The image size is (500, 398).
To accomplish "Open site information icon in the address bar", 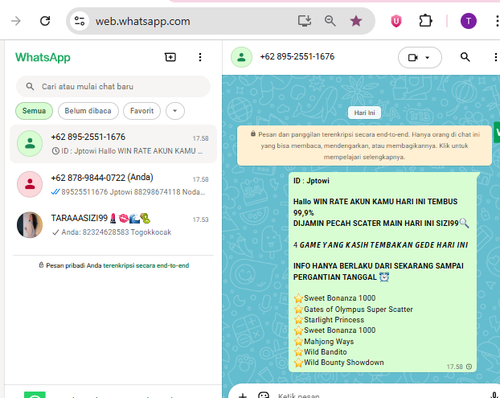I will tap(79, 21).
